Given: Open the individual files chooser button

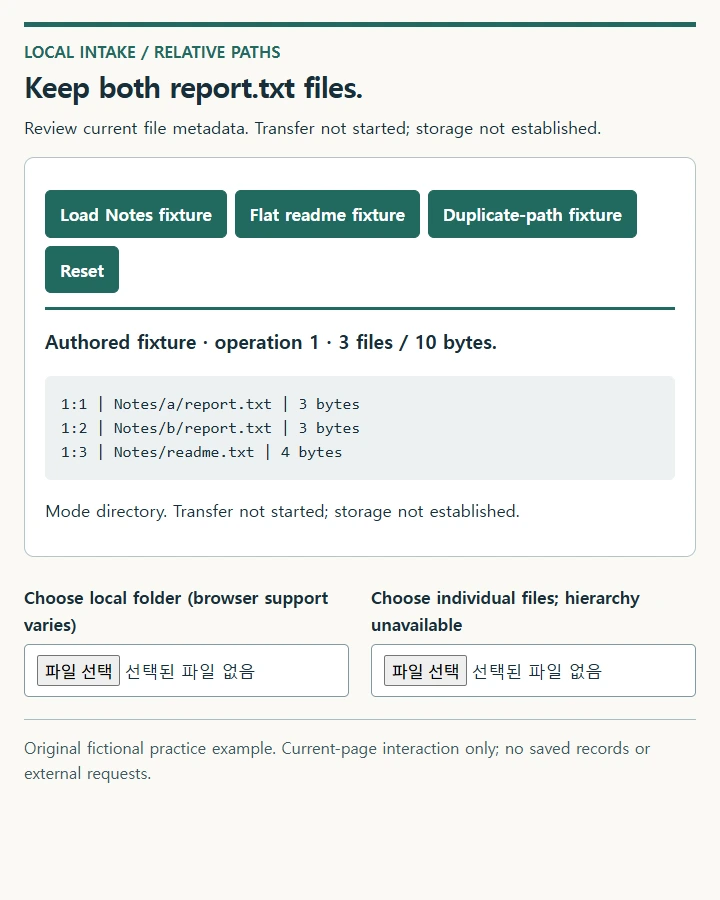Looking at the screenshot, I should (x=425, y=670).
